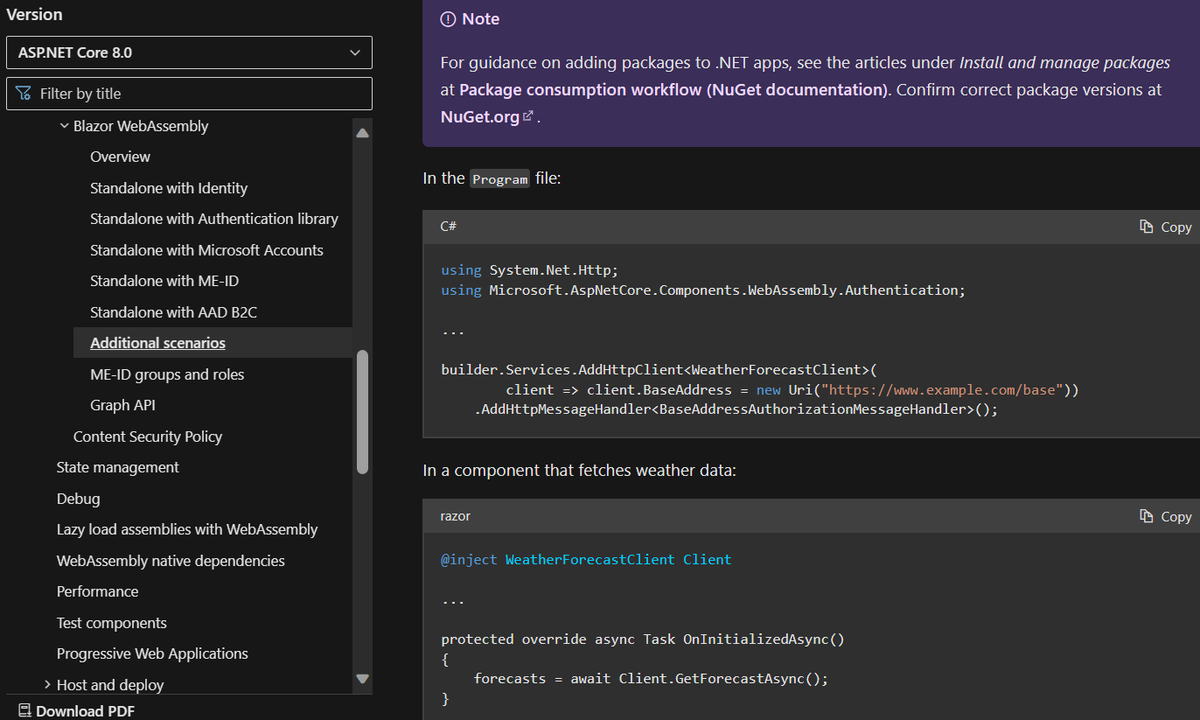Open the Package consumption workflow link
The height and width of the screenshot is (720, 1200).
pyautogui.click(x=673, y=89)
